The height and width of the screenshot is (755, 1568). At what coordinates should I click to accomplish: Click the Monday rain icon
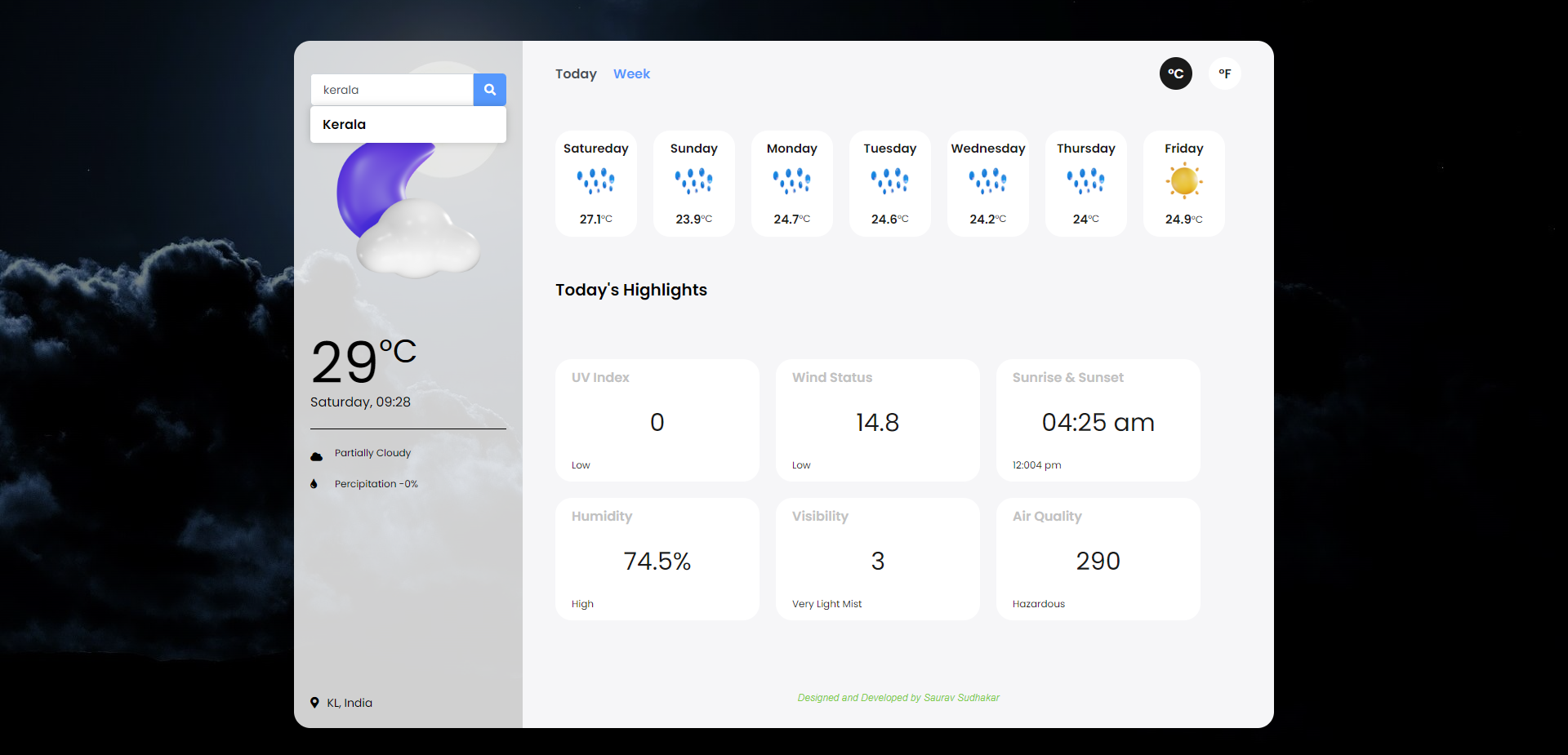click(x=792, y=181)
